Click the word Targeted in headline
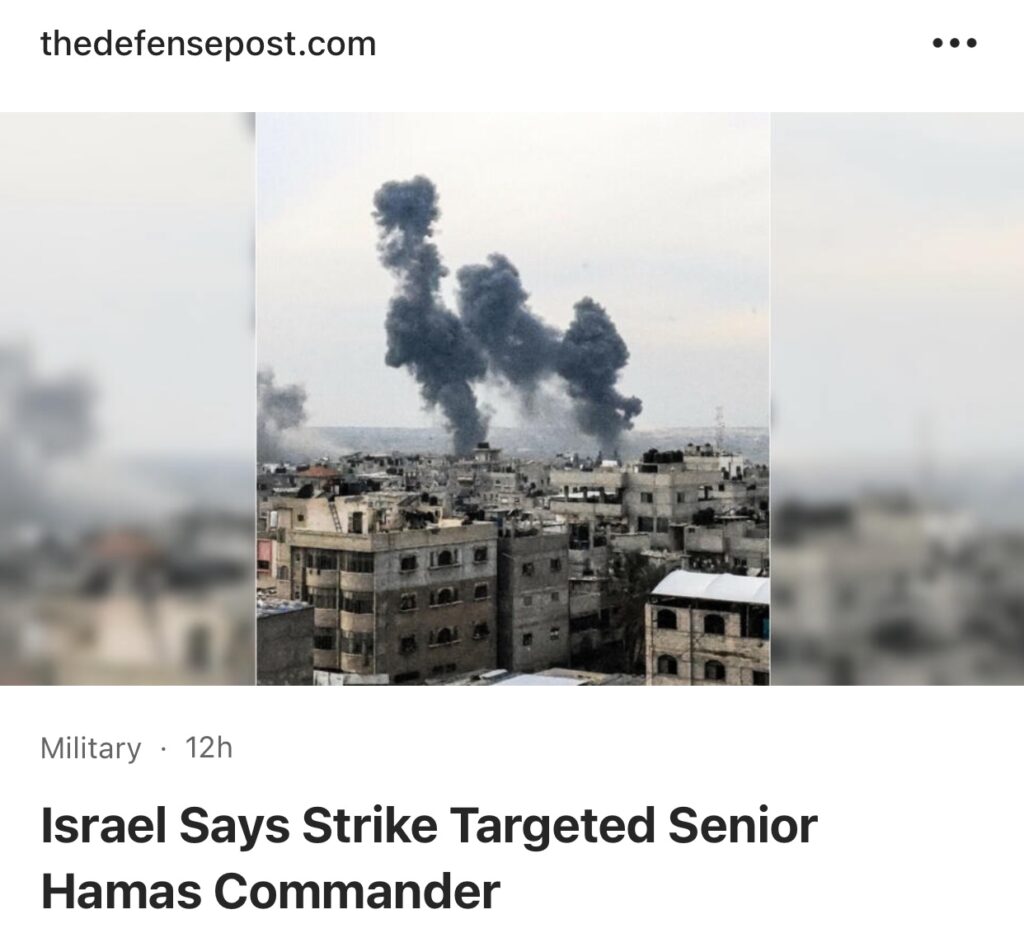This screenshot has height=933, width=1024. 551,826
